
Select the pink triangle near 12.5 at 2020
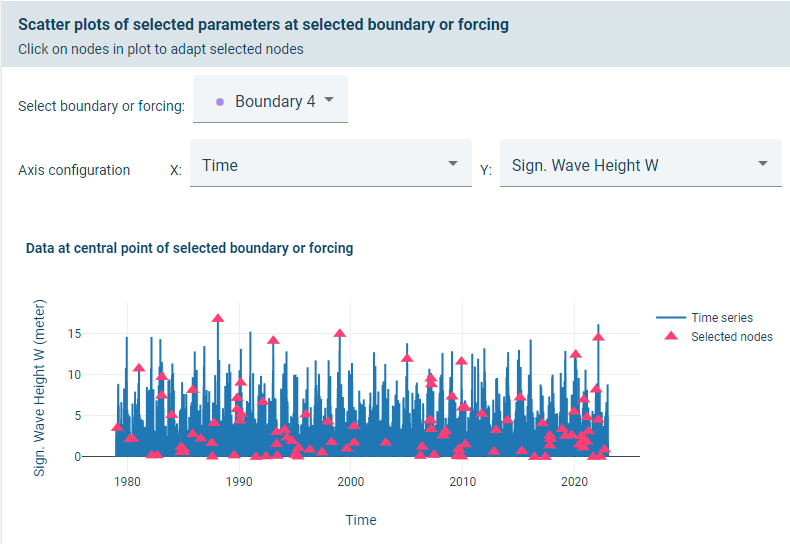575,354
